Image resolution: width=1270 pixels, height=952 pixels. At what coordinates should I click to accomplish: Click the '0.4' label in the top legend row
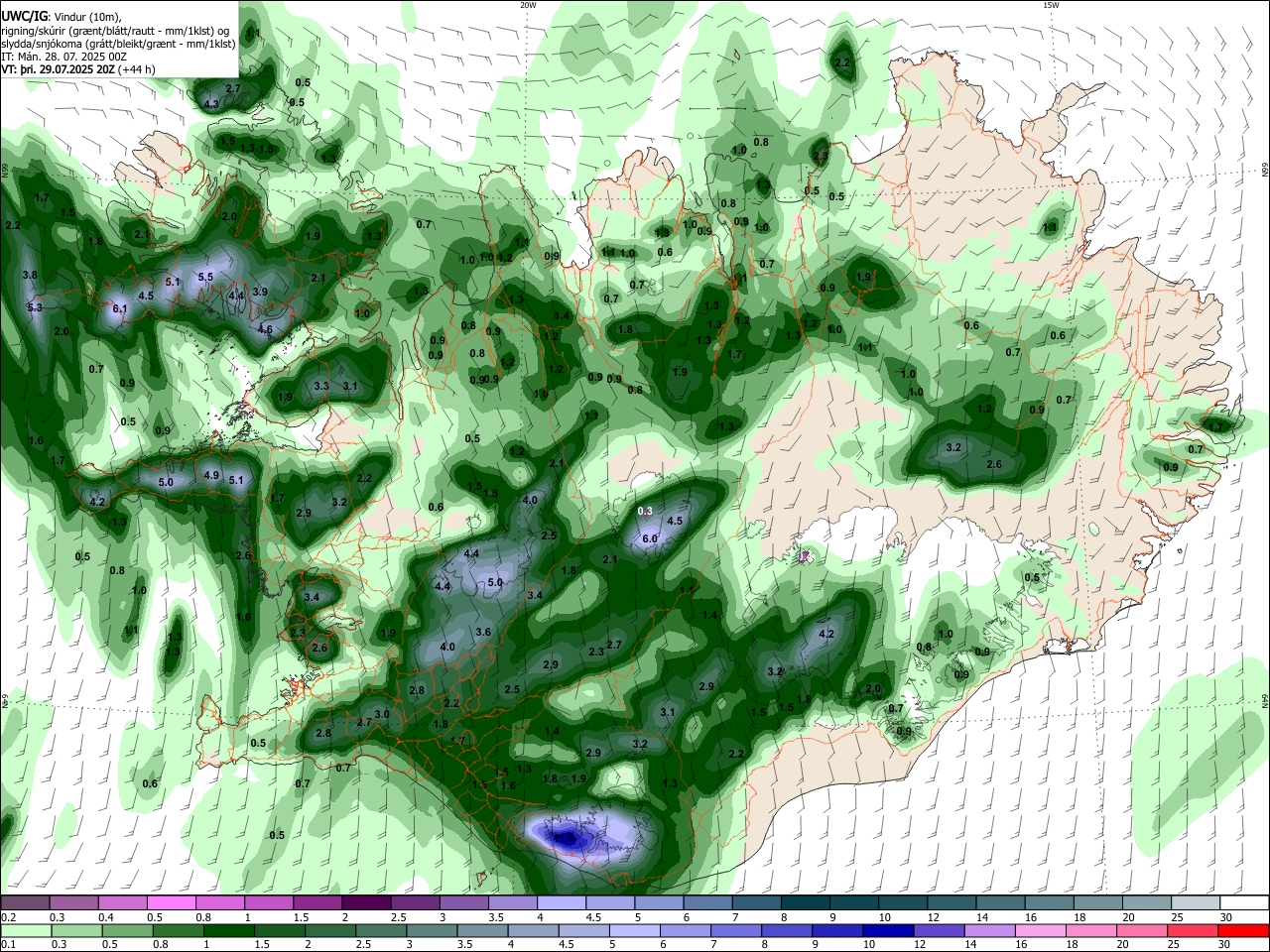coord(106,917)
